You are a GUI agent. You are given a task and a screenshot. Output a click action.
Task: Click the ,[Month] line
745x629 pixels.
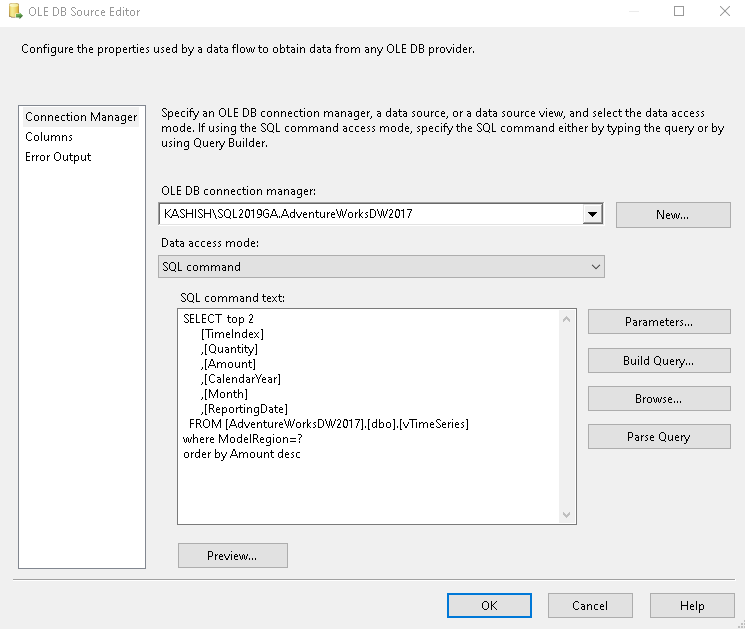tap(224, 394)
